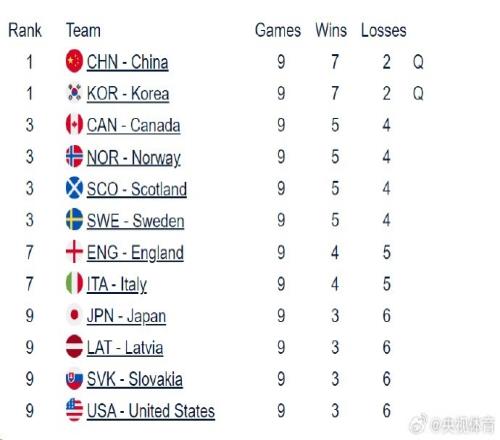500x440 pixels.
Task: Click the Italy flag icon
Action: click(74, 283)
